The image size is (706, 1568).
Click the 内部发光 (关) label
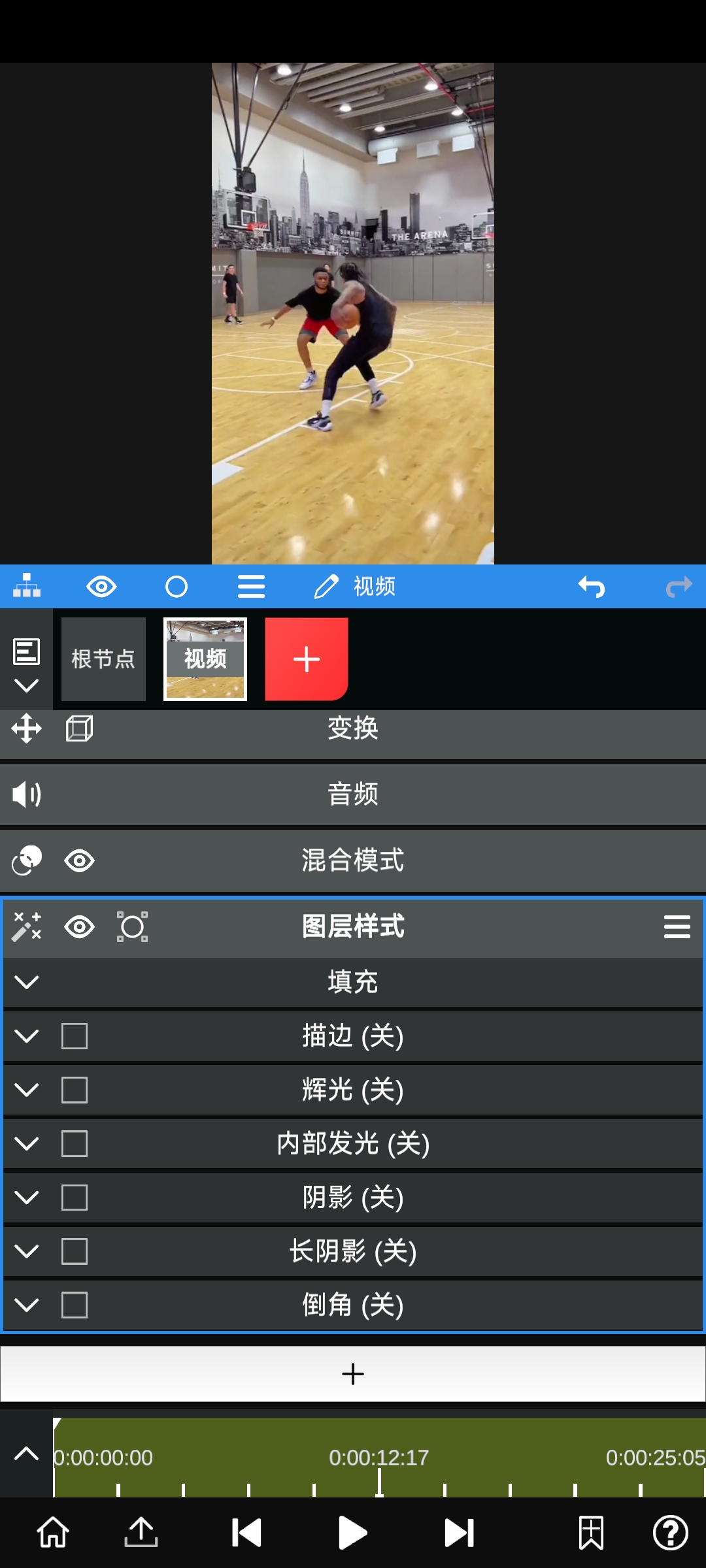click(353, 1144)
